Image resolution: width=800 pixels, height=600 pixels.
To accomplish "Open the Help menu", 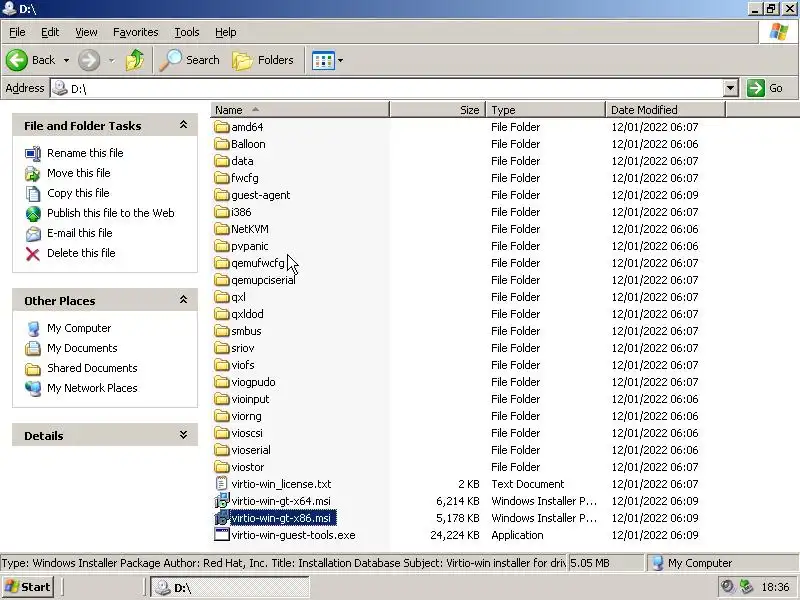I will [x=226, y=32].
